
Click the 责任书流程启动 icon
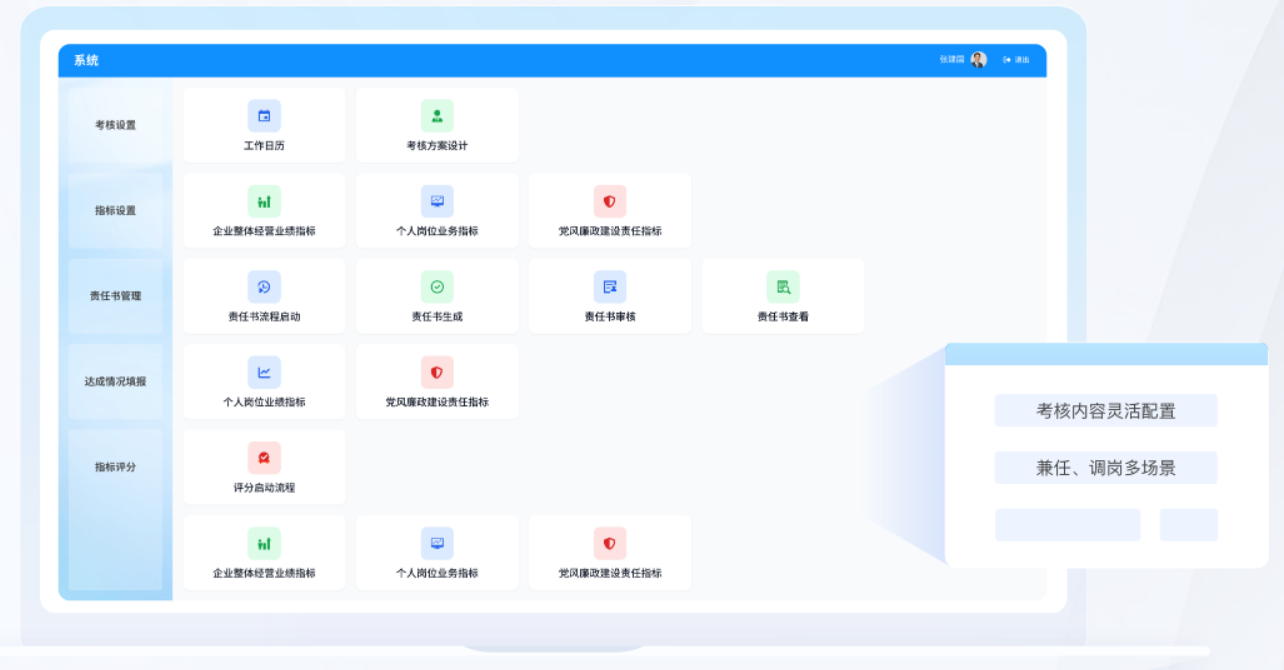click(x=264, y=287)
